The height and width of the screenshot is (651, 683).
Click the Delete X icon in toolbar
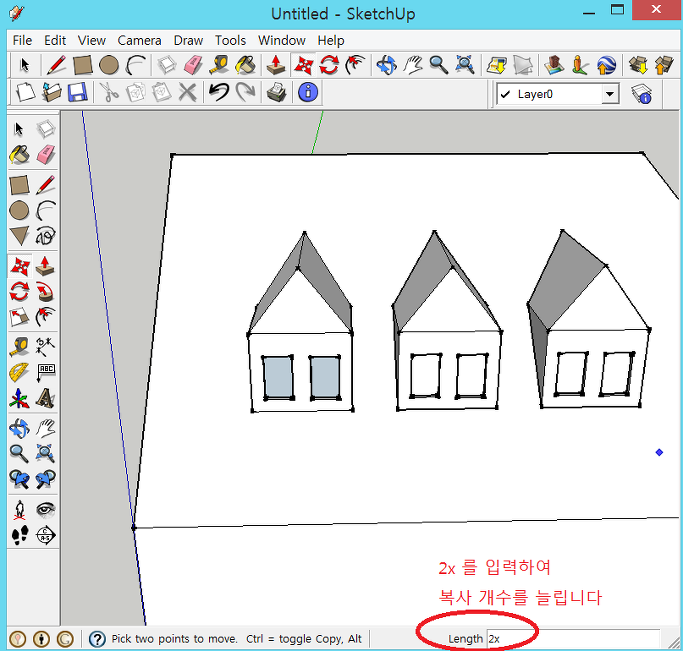pos(188,92)
